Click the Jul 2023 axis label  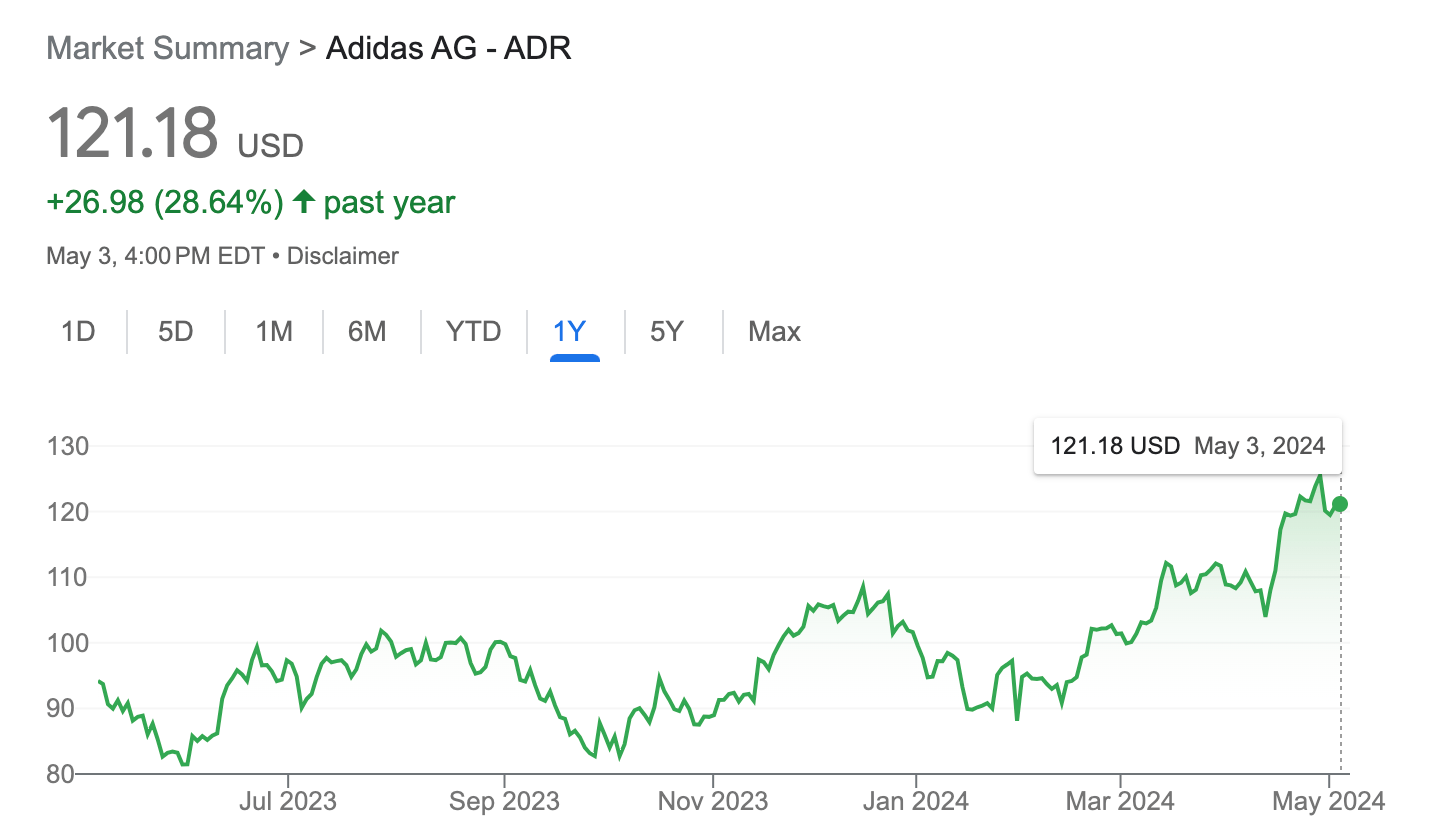[x=288, y=801]
